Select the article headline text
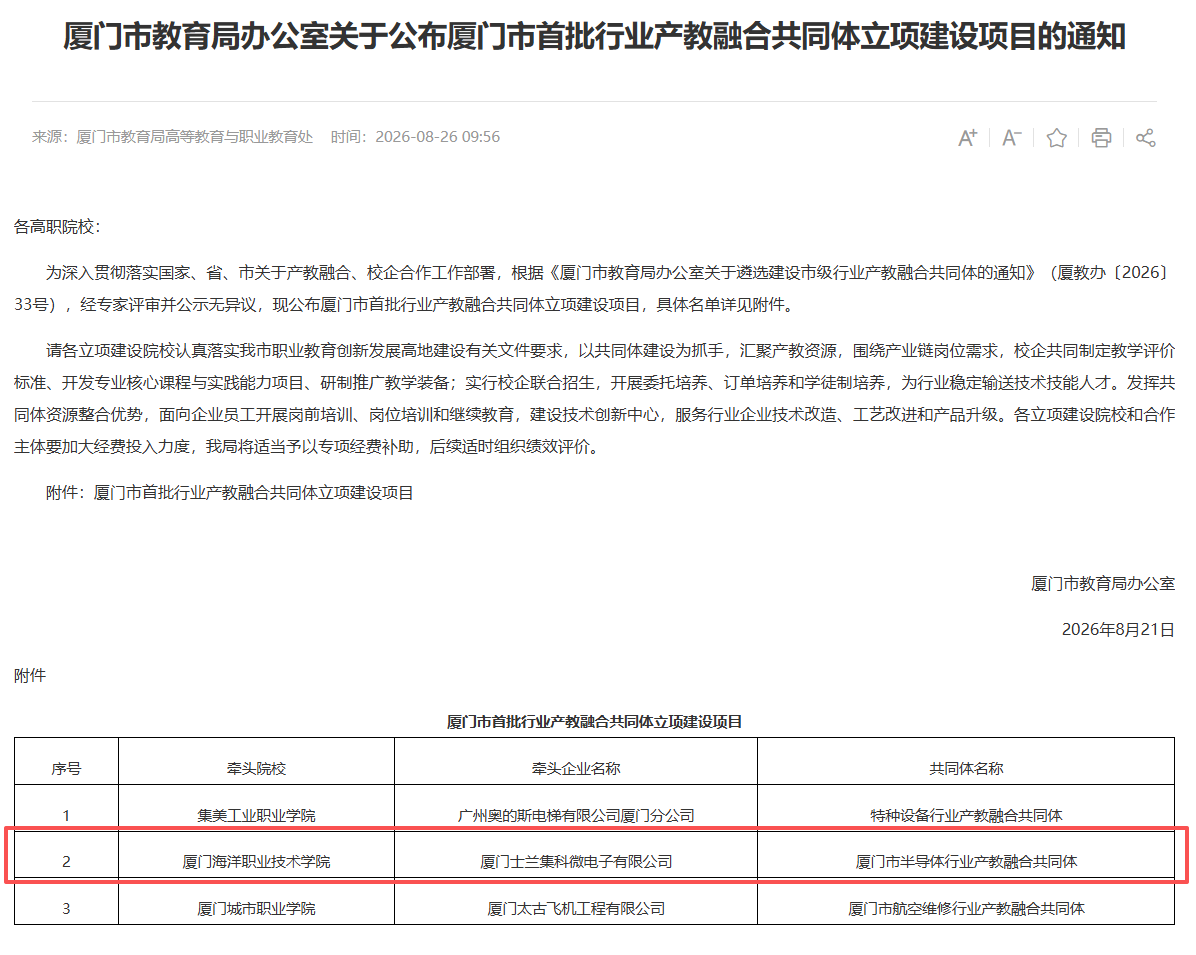 (x=594, y=37)
